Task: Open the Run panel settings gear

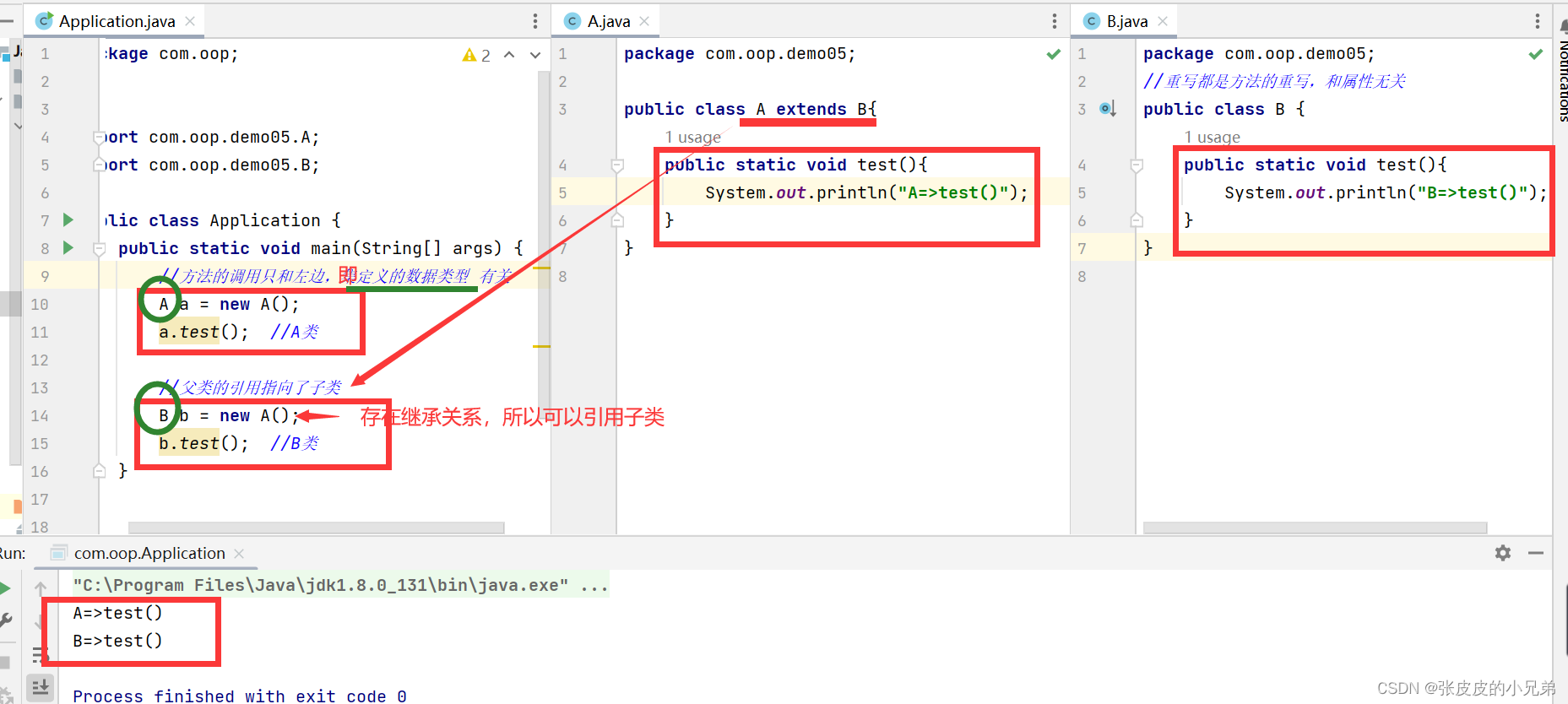Action: pyautogui.click(x=1503, y=553)
